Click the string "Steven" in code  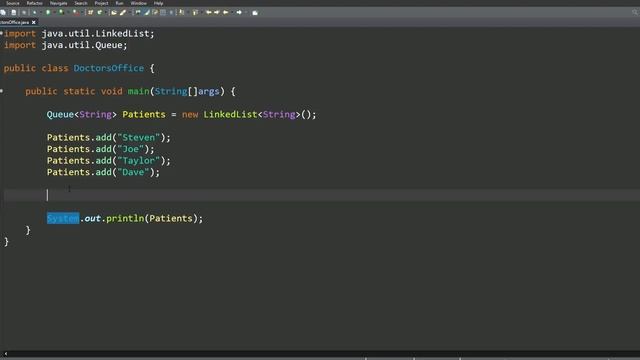(139, 138)
